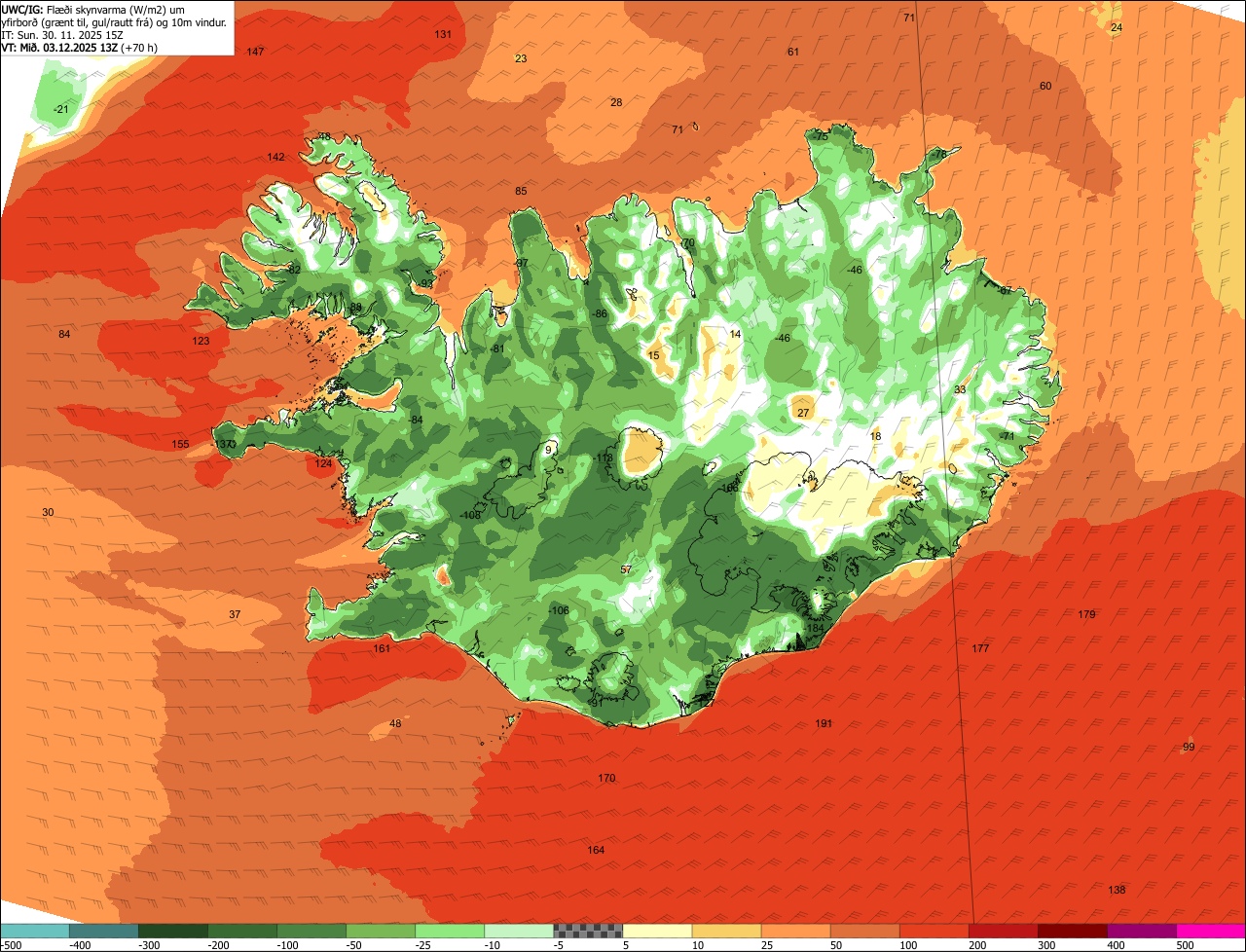The image size is (1246, 952).
Task: Click the map value '124'
Action: (323, 463)
